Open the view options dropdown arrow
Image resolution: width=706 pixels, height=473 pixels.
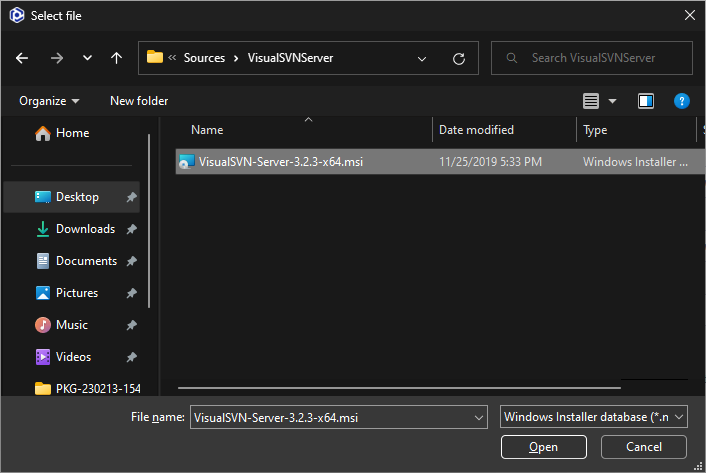tap(612, 101)
